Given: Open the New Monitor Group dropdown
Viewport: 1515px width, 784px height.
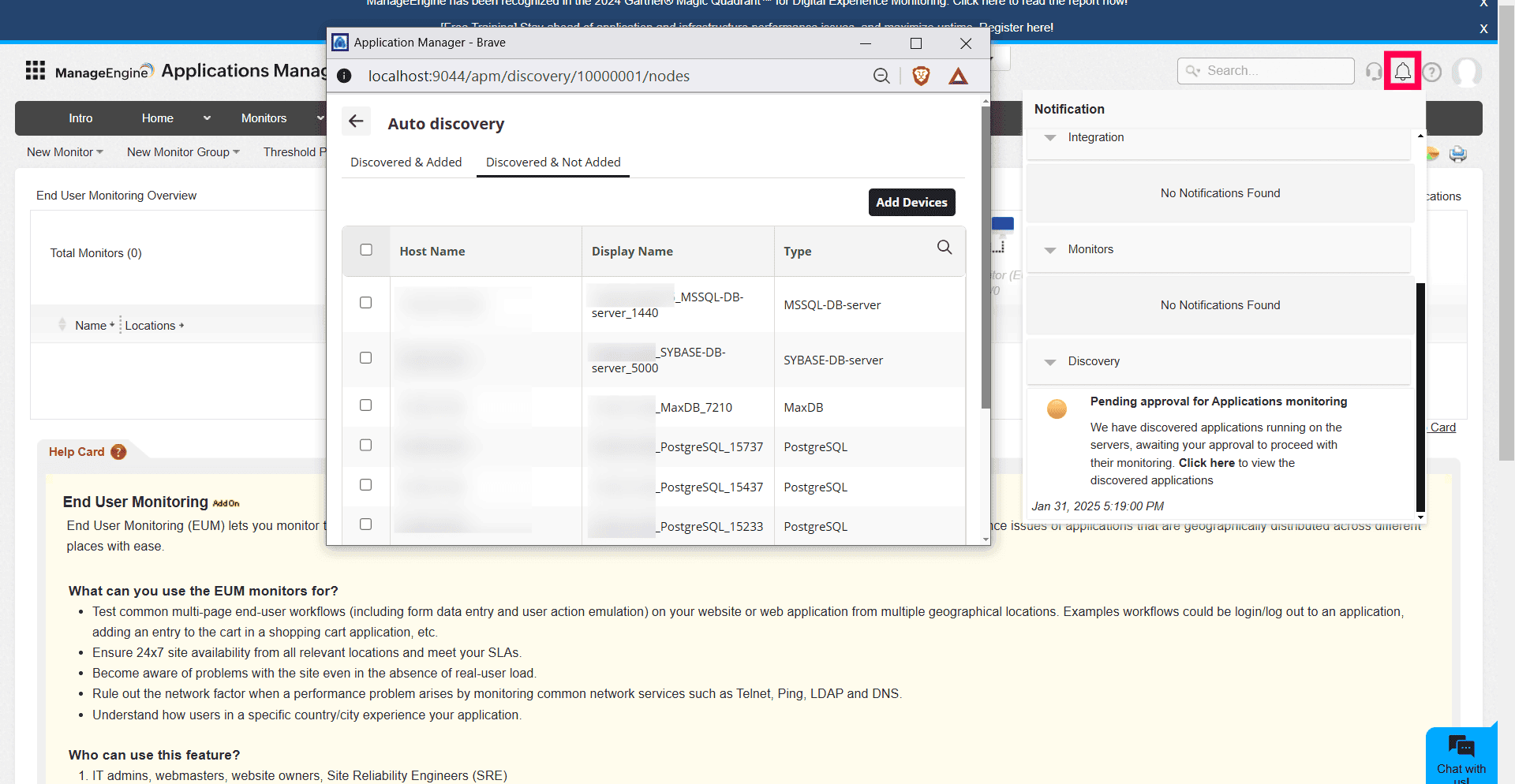Looking at the screenshot, I should click(x=183, y=152).
